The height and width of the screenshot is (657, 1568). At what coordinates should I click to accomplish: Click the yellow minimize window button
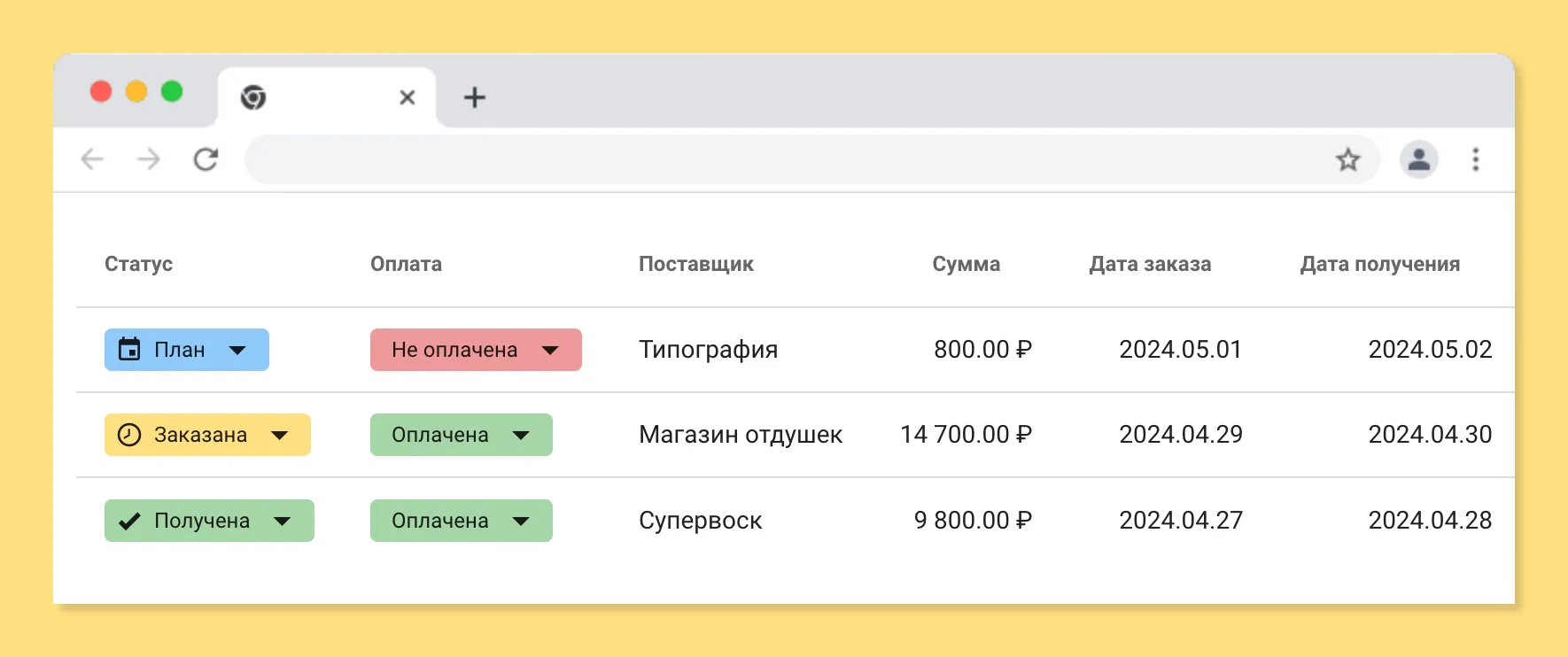[x=136, y=91]
